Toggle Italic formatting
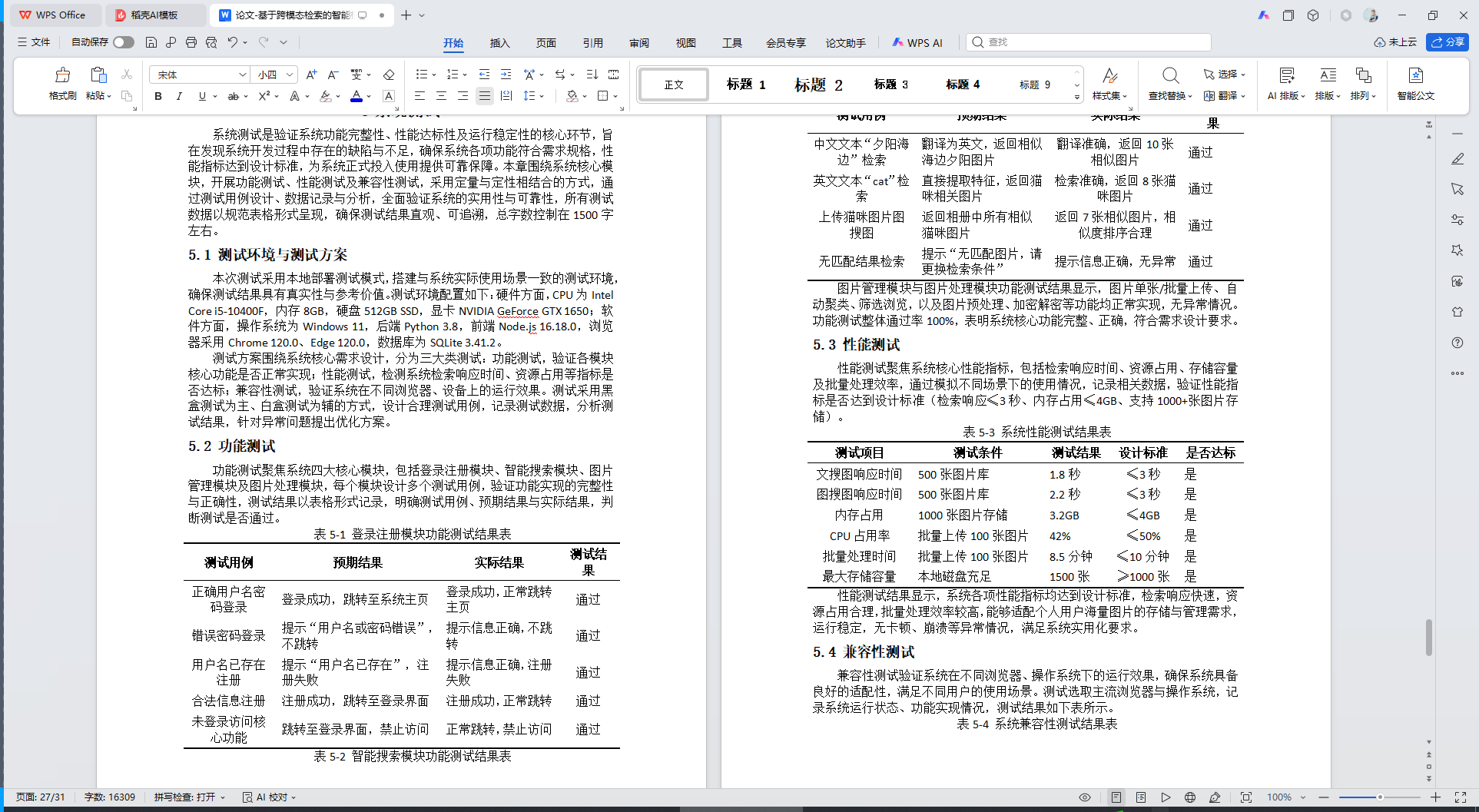The height and width of the screenshot is (812, 1479). click(179, 96)
